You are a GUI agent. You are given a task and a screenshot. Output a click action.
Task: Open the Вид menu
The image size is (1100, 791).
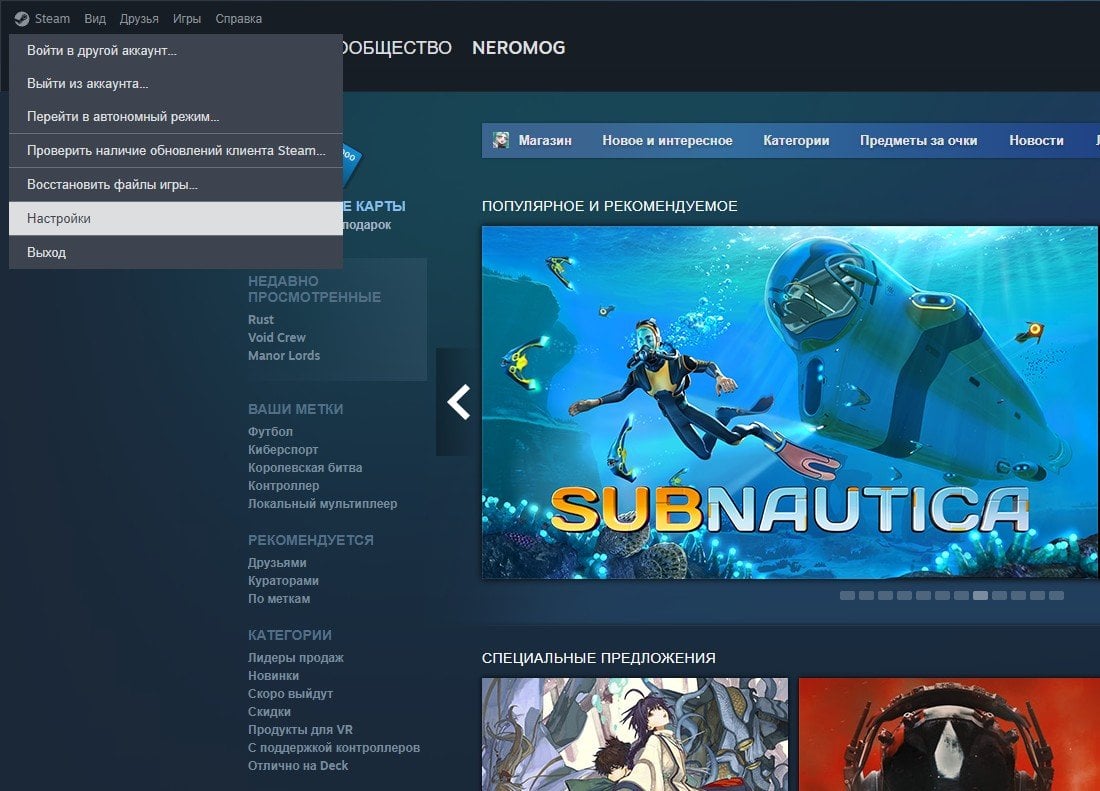95,19
